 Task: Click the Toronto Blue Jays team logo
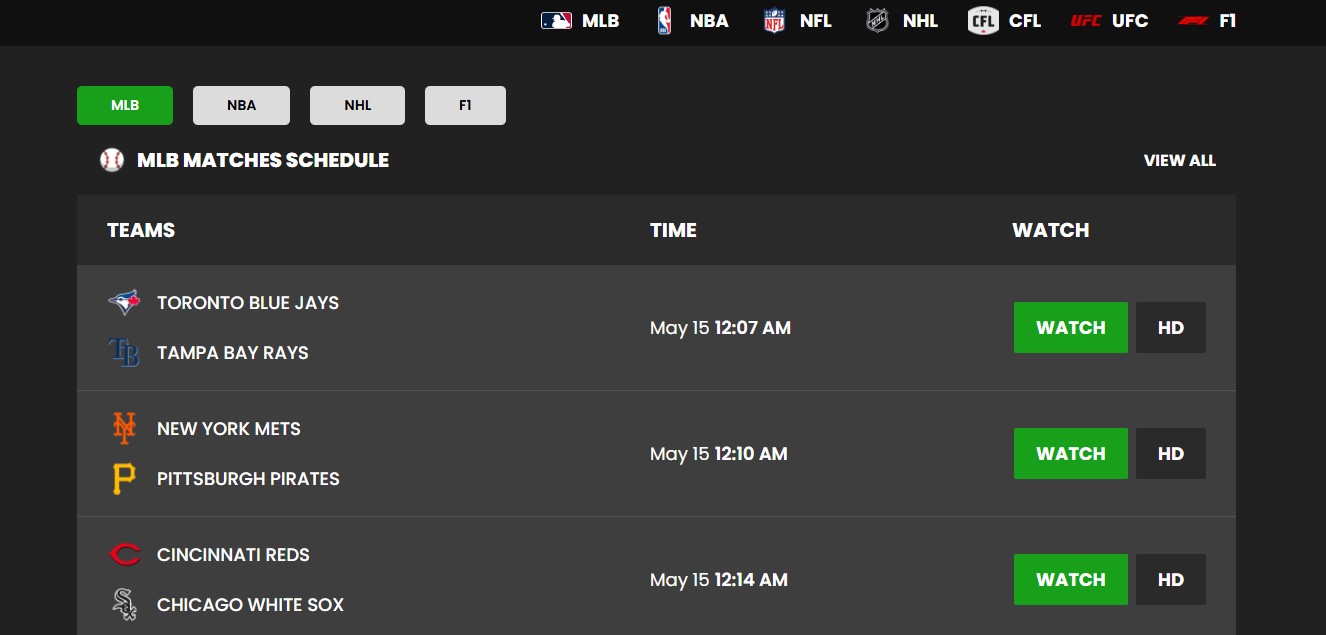pos(124,302)
